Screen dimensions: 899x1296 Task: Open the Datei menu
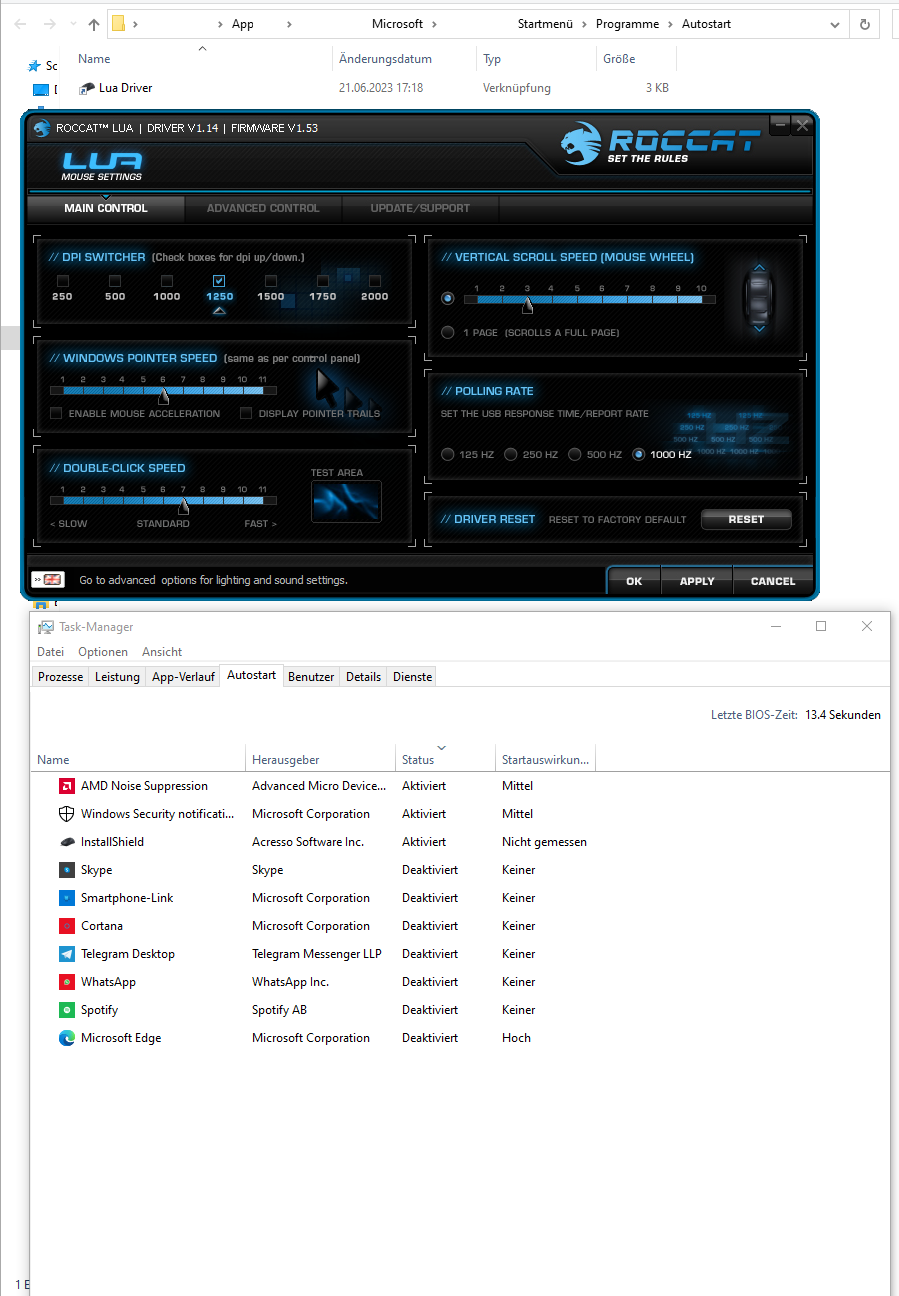pos(50,651)
